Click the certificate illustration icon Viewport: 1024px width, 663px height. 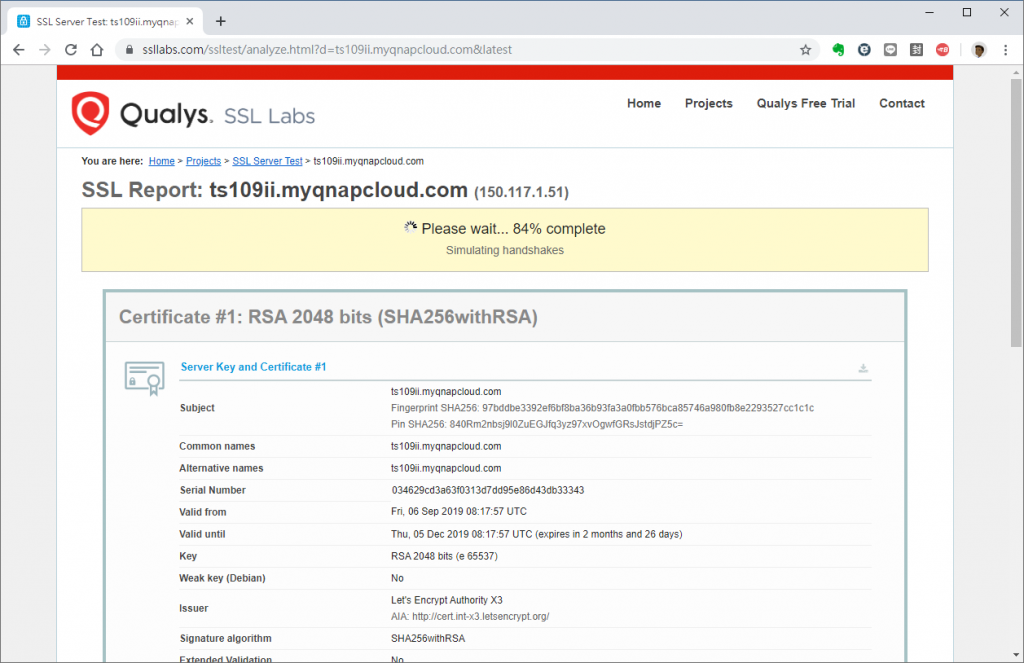[144, 378]
